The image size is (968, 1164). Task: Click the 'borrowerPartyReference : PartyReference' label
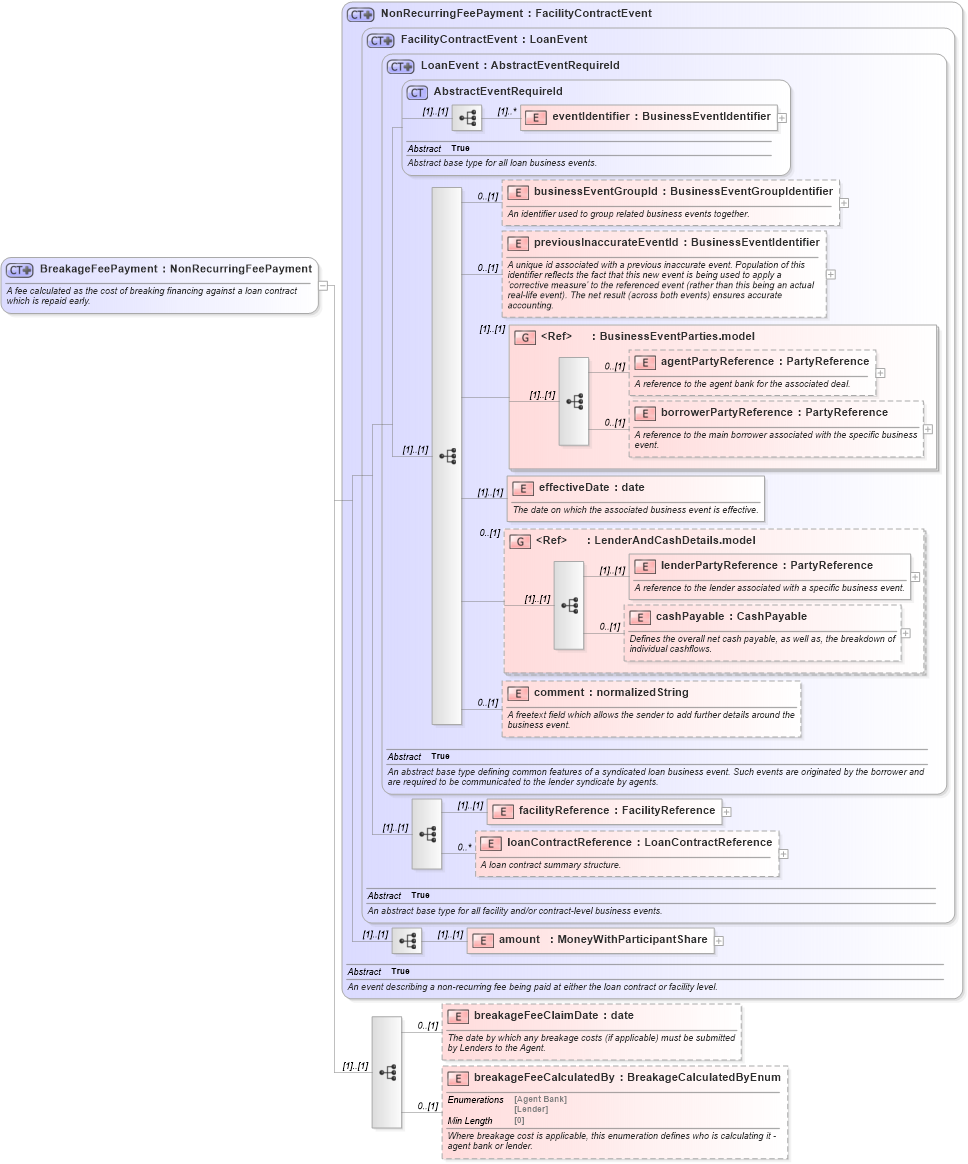pyautogui.click(x=774, y=413)
